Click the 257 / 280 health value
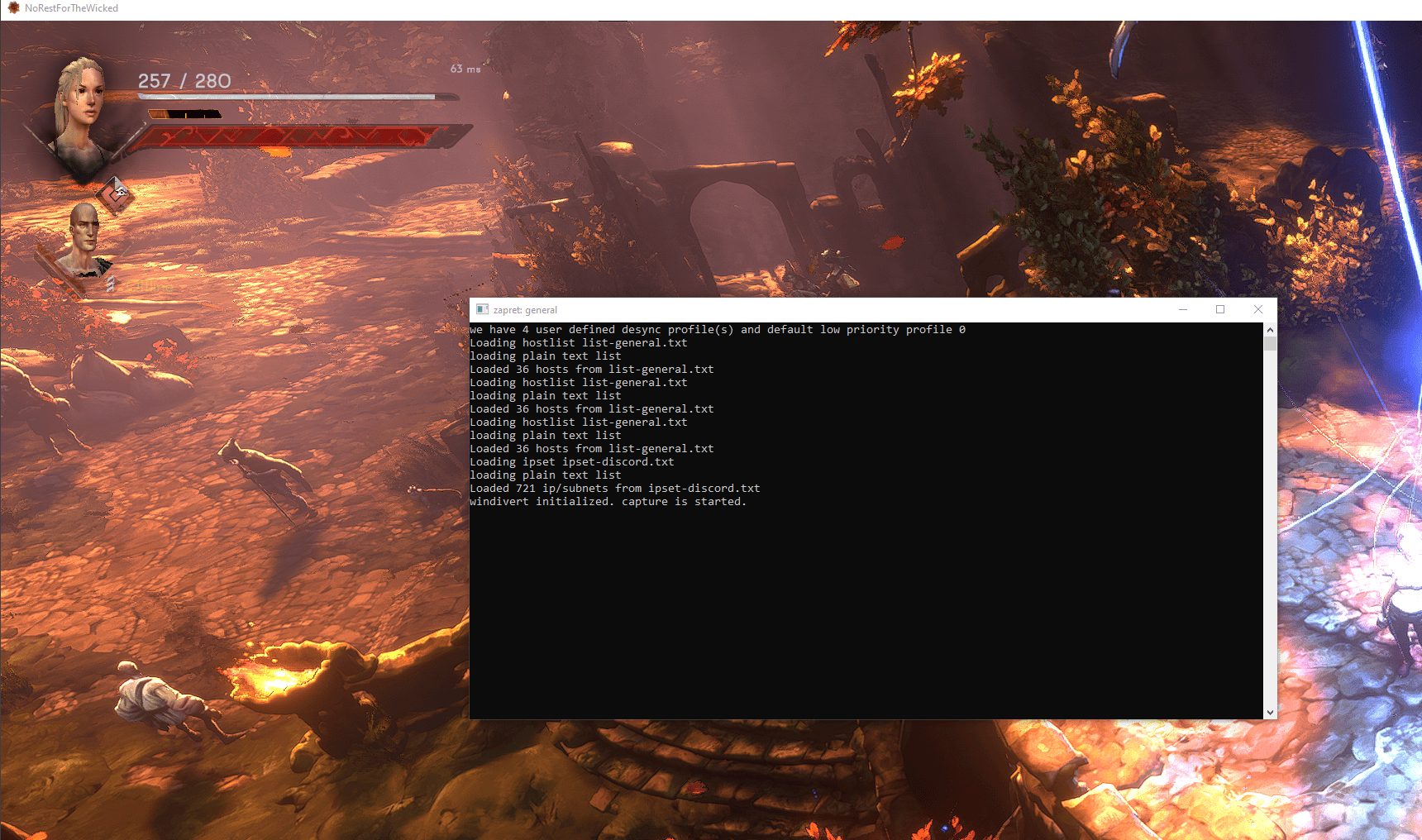The image size is (1422, 840). 184,81
